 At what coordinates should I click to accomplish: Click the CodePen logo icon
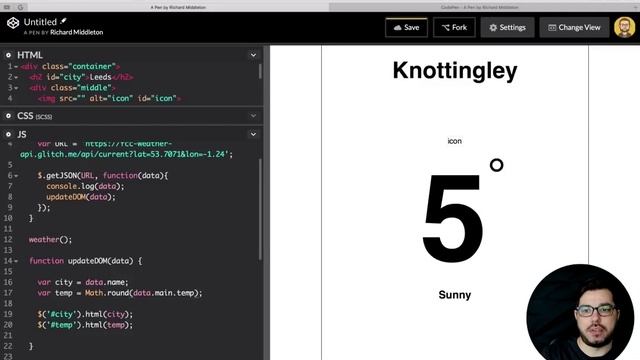pyautogui.click(x=13, y=23)
